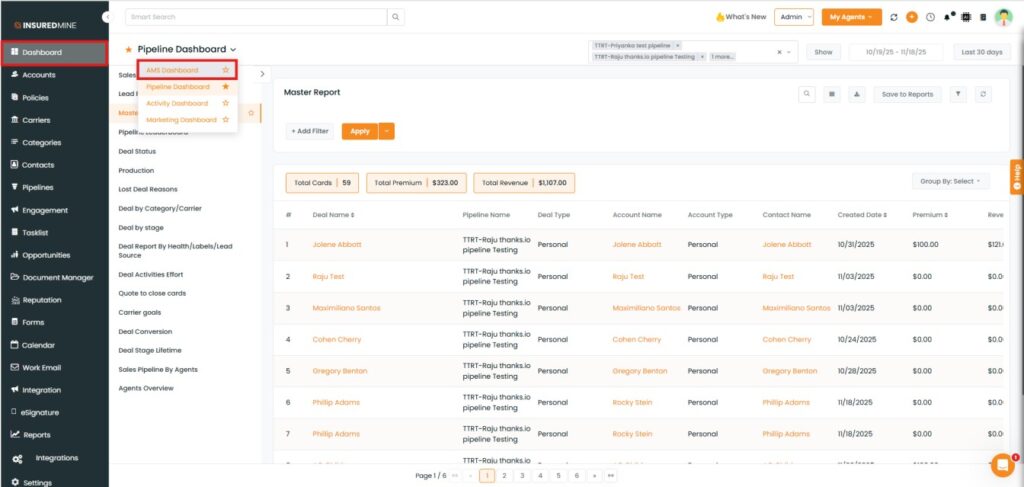
Task: Open the chat bubble widget
Action: (x=1002, y=465)
